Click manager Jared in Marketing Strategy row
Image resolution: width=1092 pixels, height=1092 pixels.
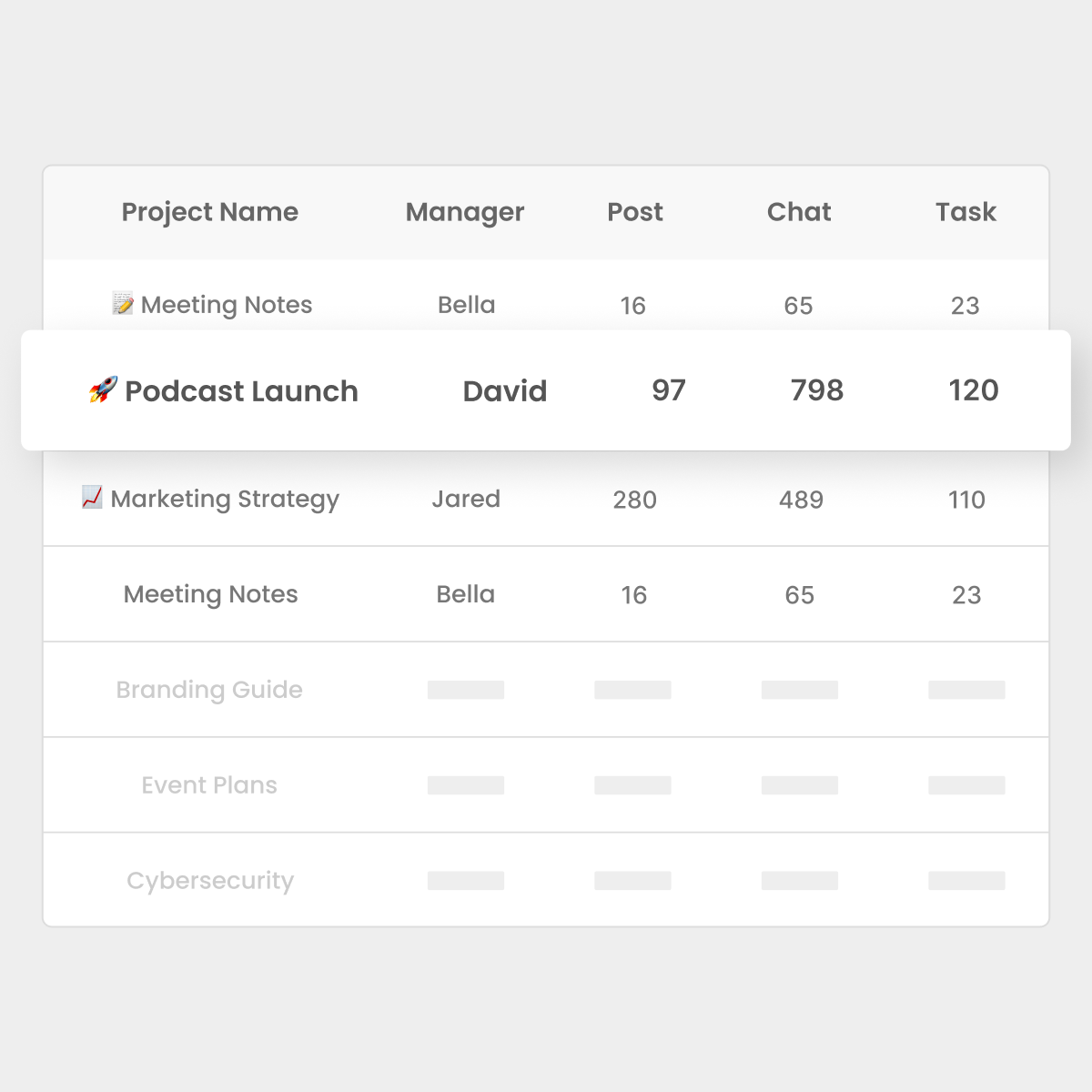(x=466, y=499)
